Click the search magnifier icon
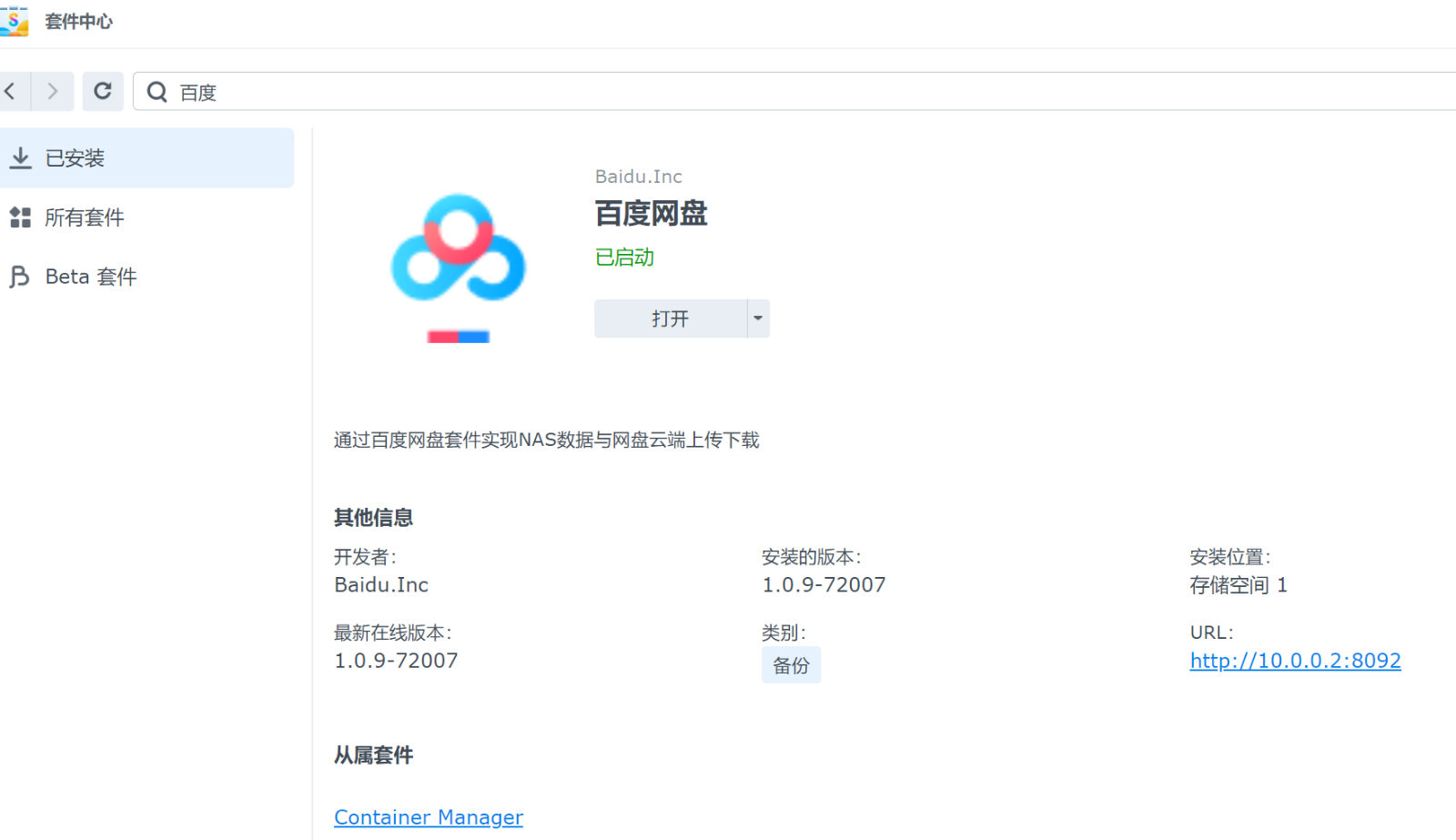The width and height of the screenshot is (1456, 840). point(157,92)
